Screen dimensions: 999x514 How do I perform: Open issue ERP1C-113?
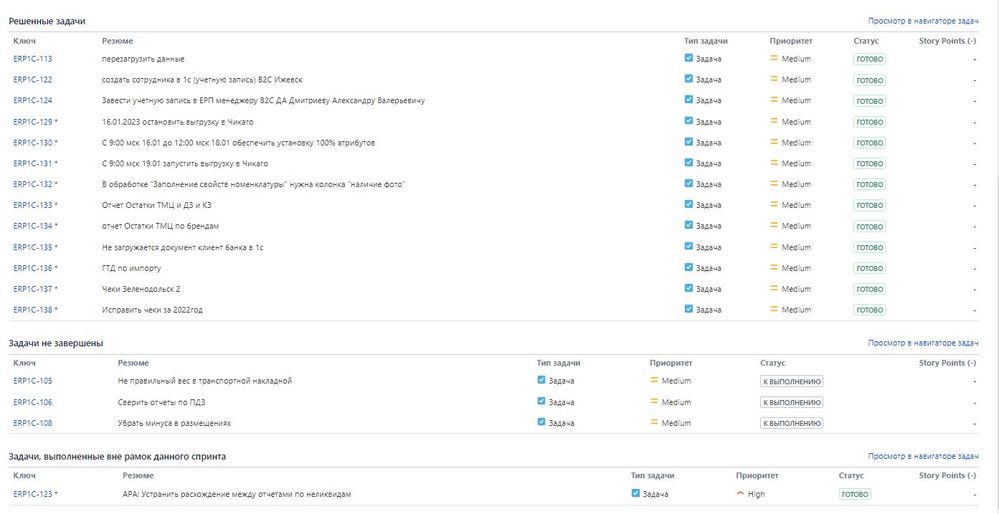[32, 59]
